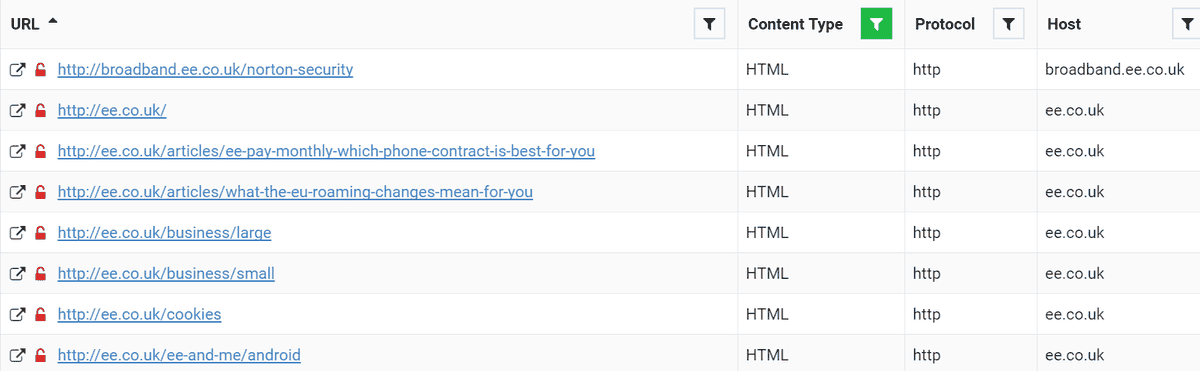1200x371 pixels.
Task: Toggle the URL sort arrow
Action: click(x=53, y=22)
